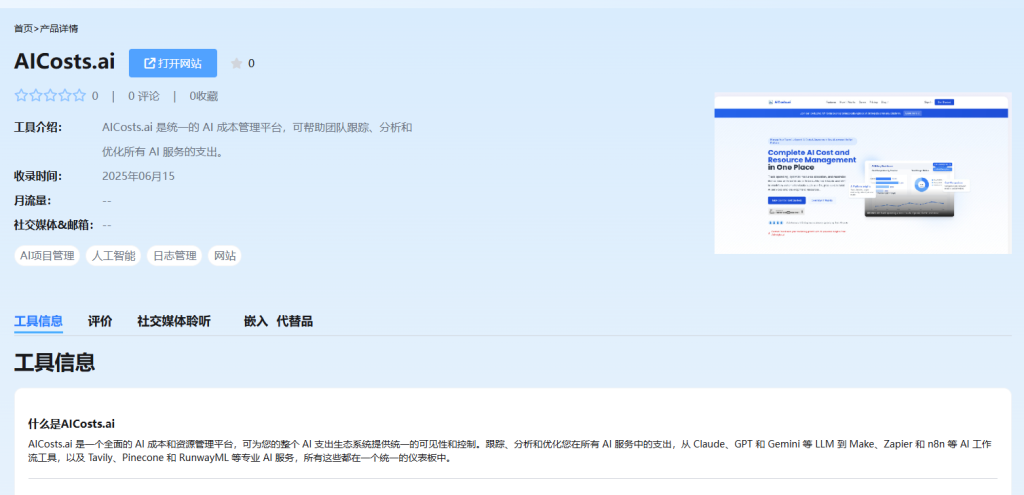Select the 网站 tag
1024x495 pixels.
tap(225, 256)
